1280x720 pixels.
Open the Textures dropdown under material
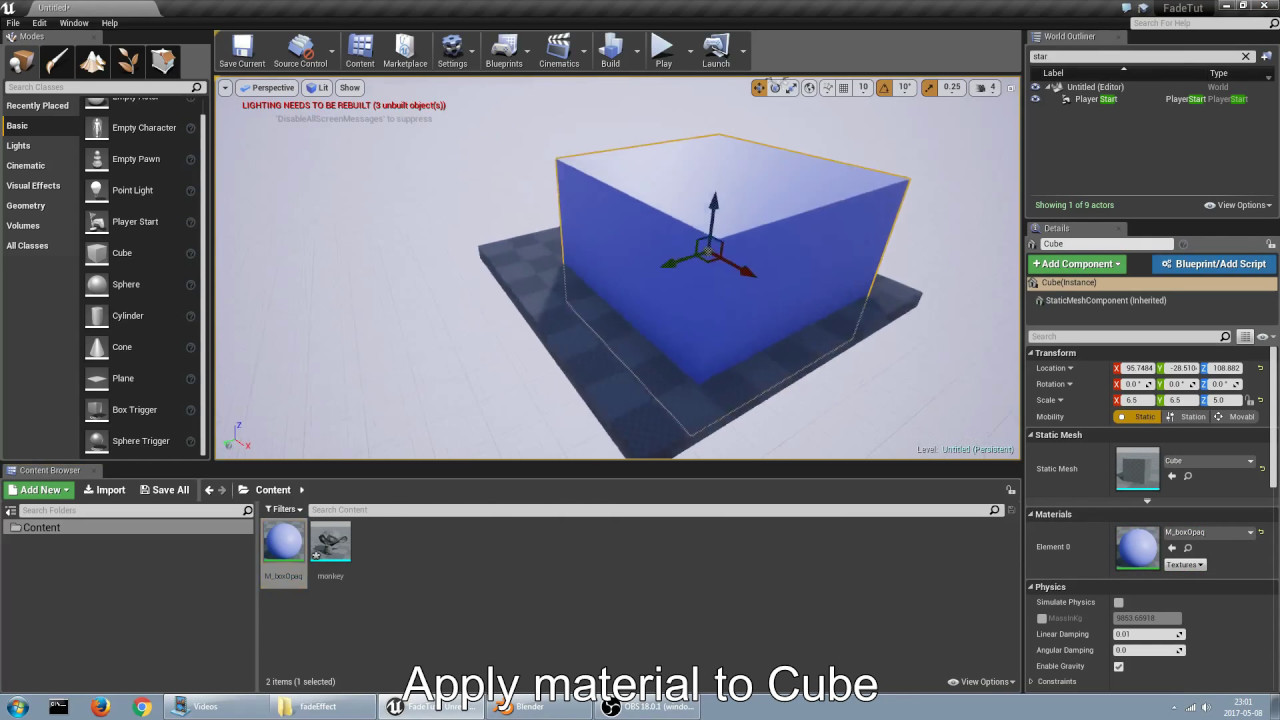(1185, 564)
